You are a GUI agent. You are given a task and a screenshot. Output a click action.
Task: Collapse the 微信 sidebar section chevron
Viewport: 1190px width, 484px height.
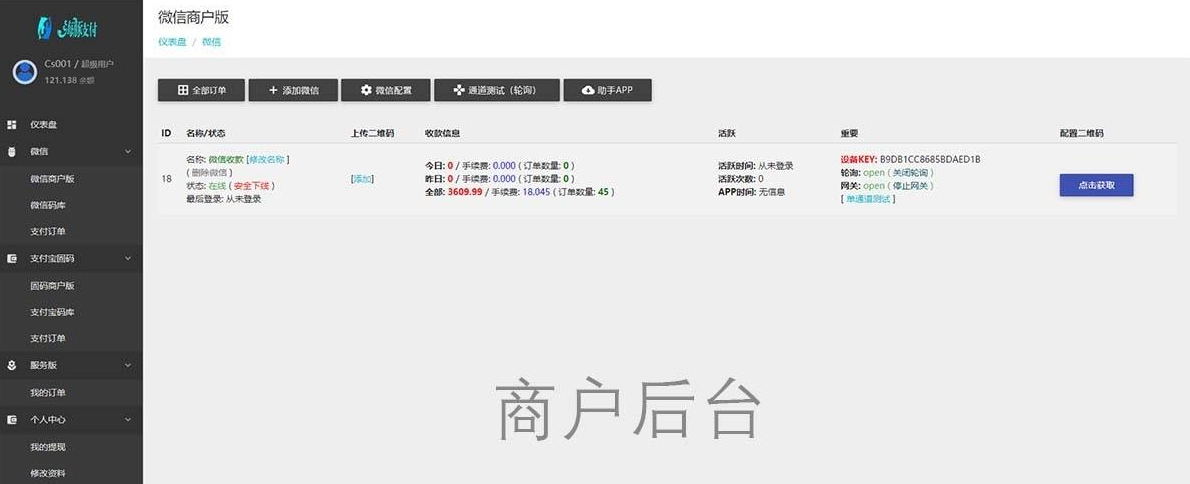[x=128, y=152]
